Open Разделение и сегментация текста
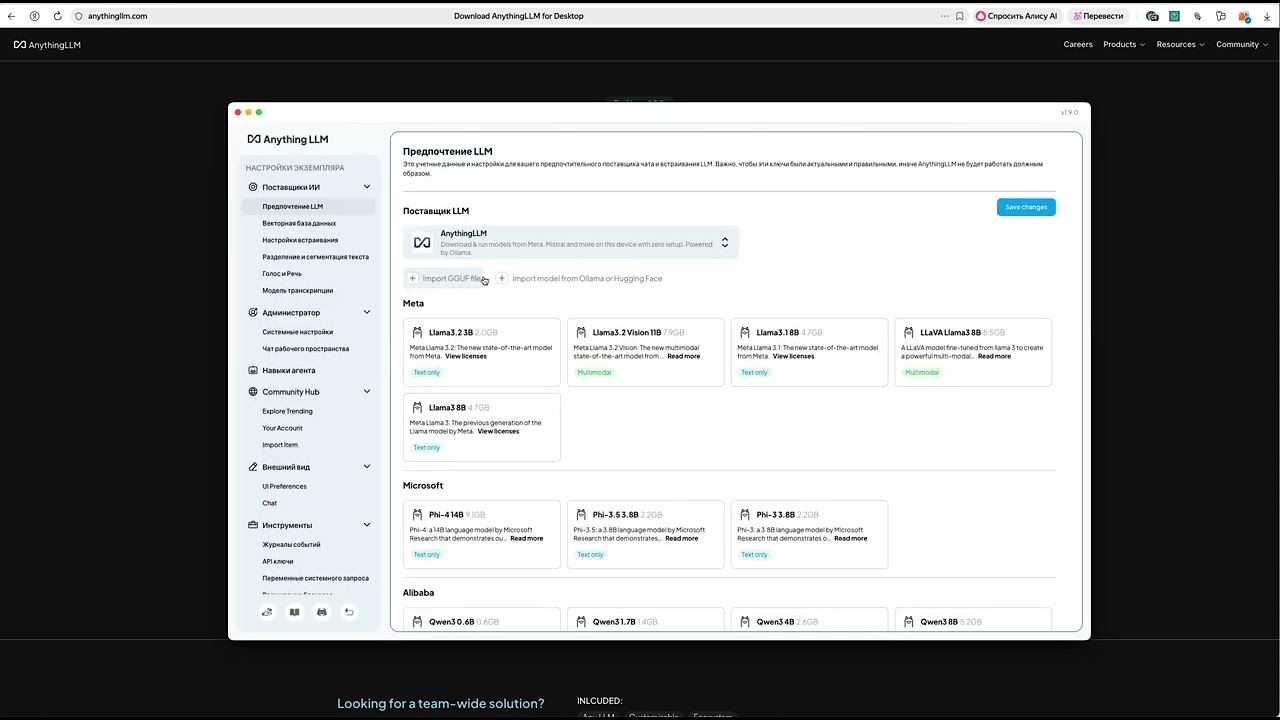The image size is (1280, 720). coord(315,257)
